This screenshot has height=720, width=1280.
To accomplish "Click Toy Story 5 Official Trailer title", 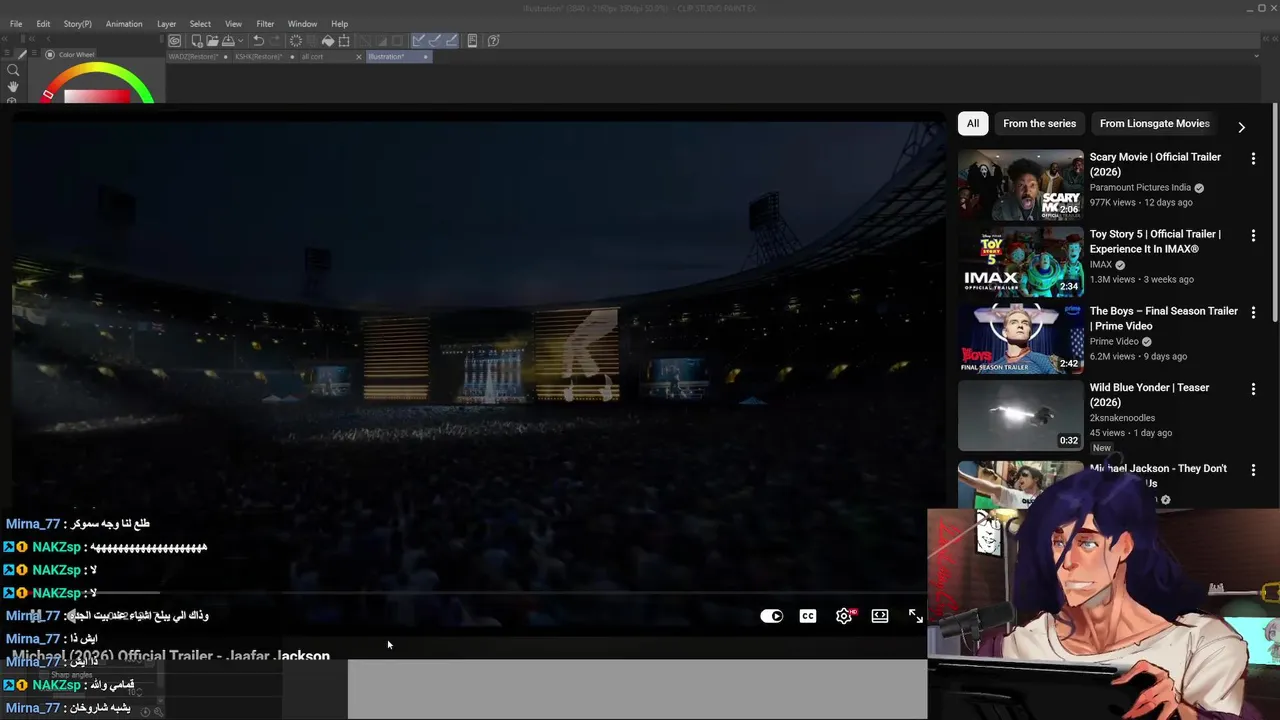I will (x=1155, y=241).
